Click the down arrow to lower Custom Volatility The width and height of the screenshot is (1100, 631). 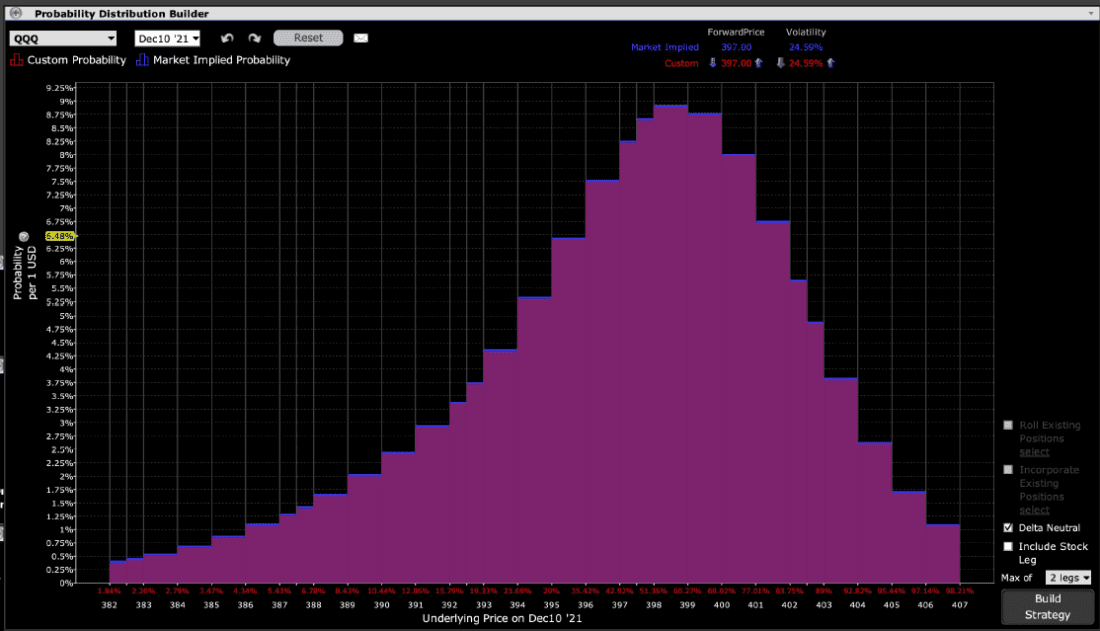tap(781, 62)
